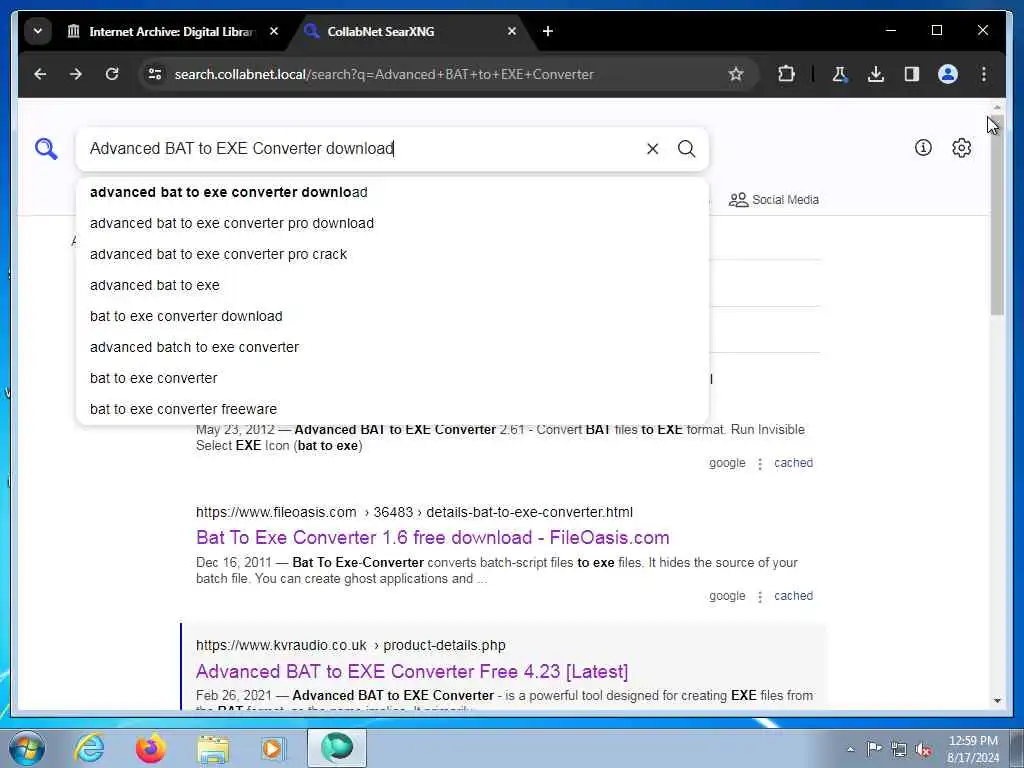
Task: Launch Internet Explorer from taskbar
Action: pos(89,748)
